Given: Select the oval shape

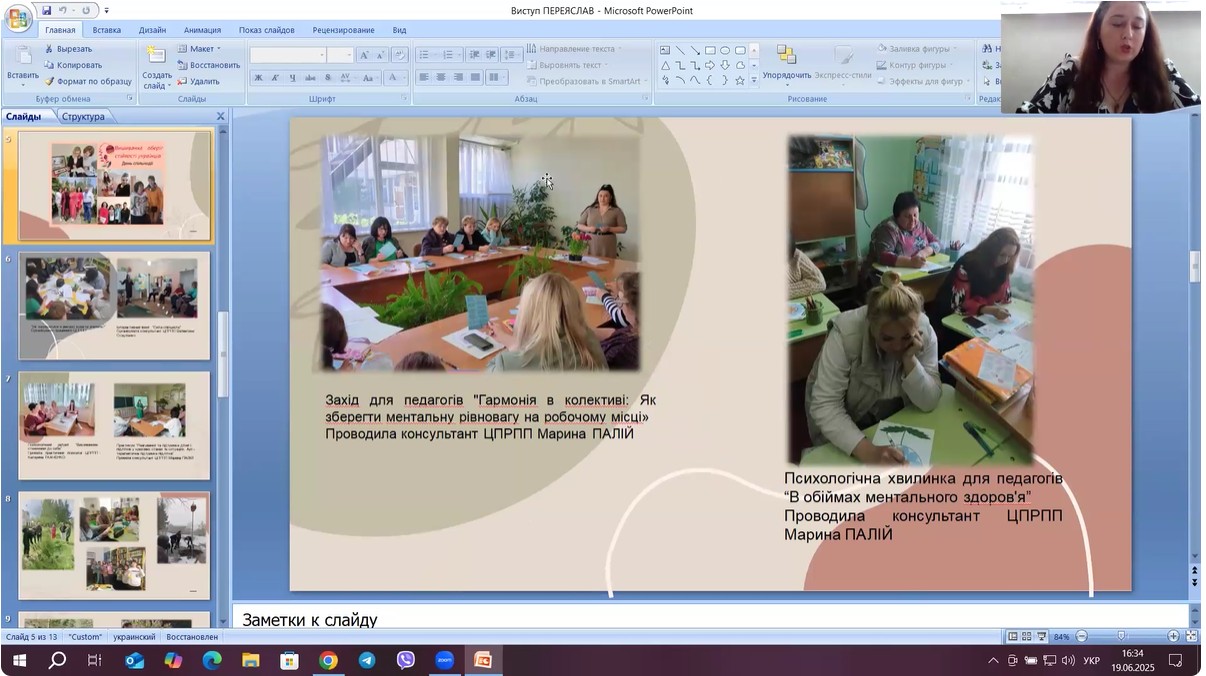Looking at the screenshot, I should pos(725,50).
